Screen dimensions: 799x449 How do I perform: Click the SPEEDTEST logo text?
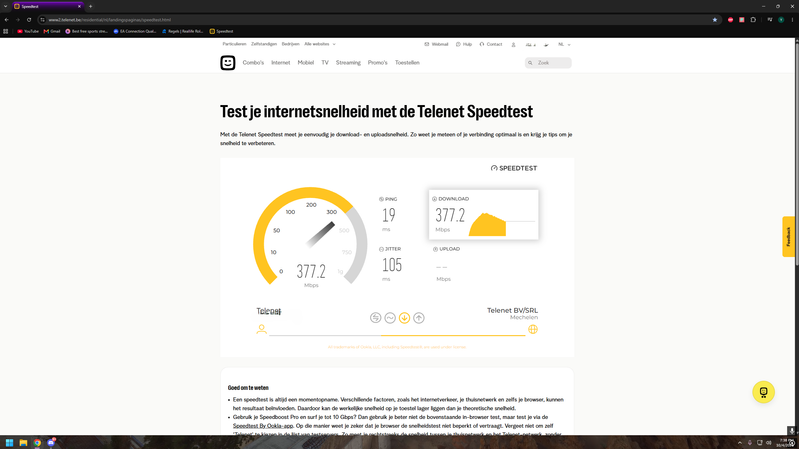point(514,168)
